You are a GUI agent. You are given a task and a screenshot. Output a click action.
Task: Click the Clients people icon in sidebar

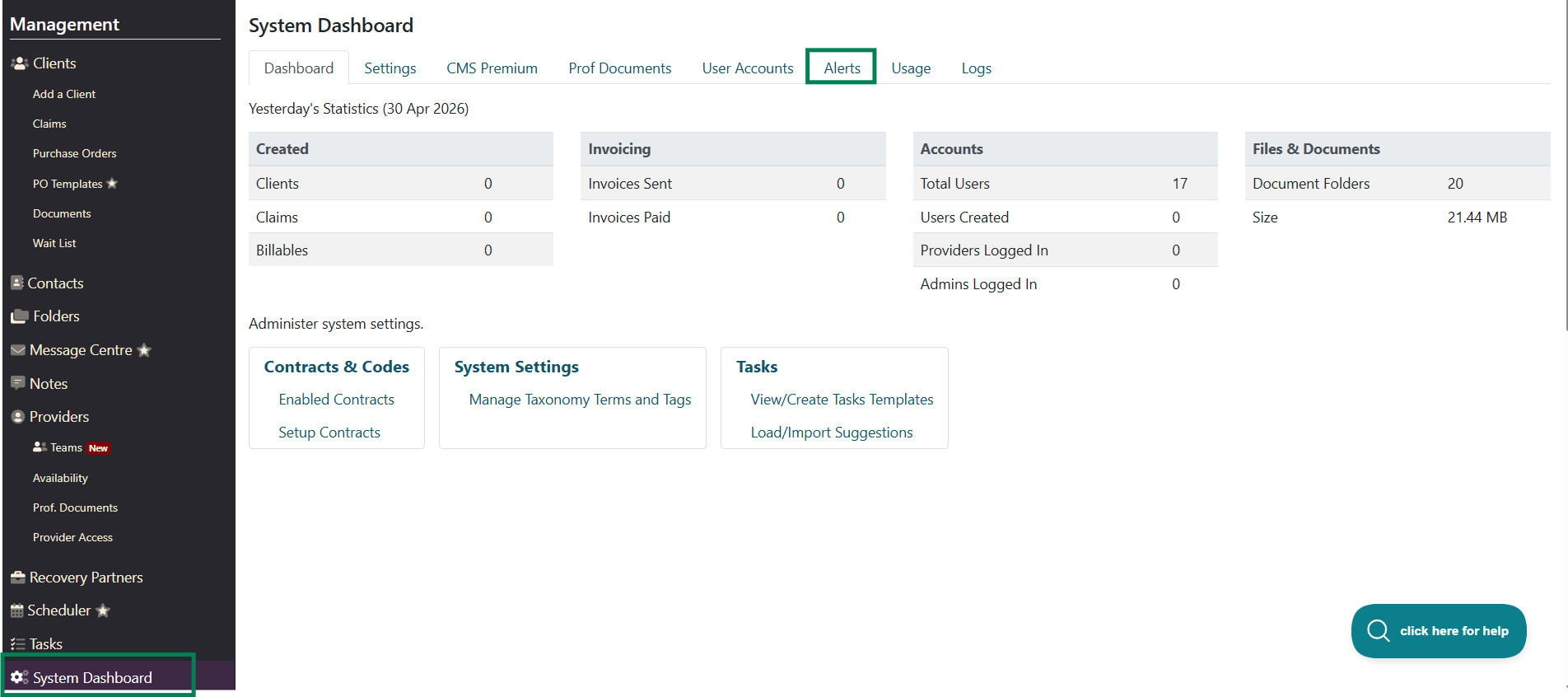(x=20, y=63)
